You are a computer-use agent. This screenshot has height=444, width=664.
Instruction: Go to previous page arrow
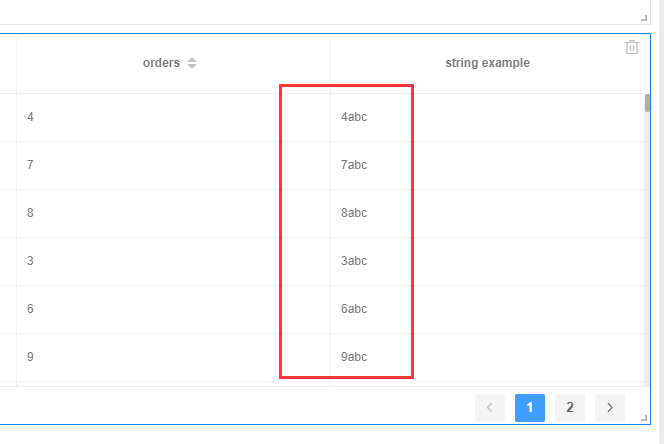tap(490, 407)
